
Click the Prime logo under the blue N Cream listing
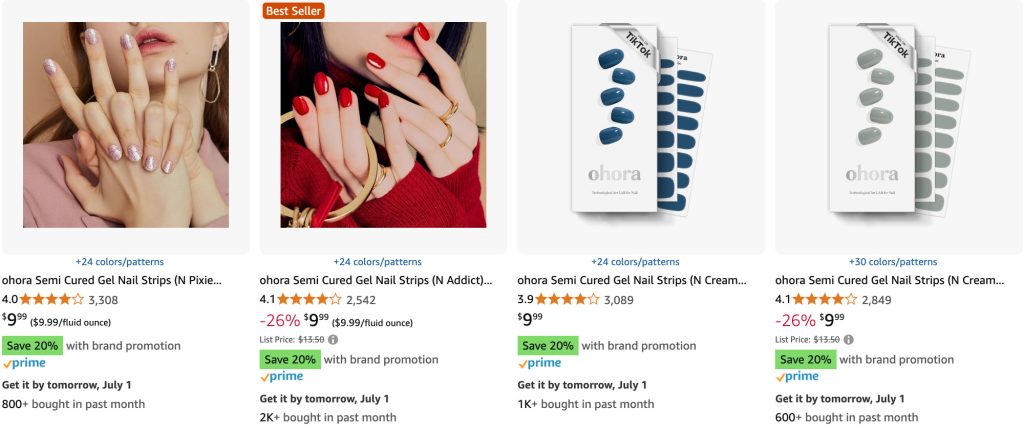[539, 363]
